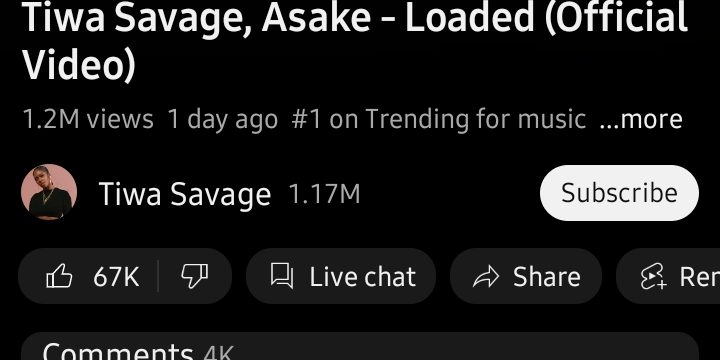Open #1 on Trending for music link
This screenshot has height=360, width=720.
[x=439, y=119]
